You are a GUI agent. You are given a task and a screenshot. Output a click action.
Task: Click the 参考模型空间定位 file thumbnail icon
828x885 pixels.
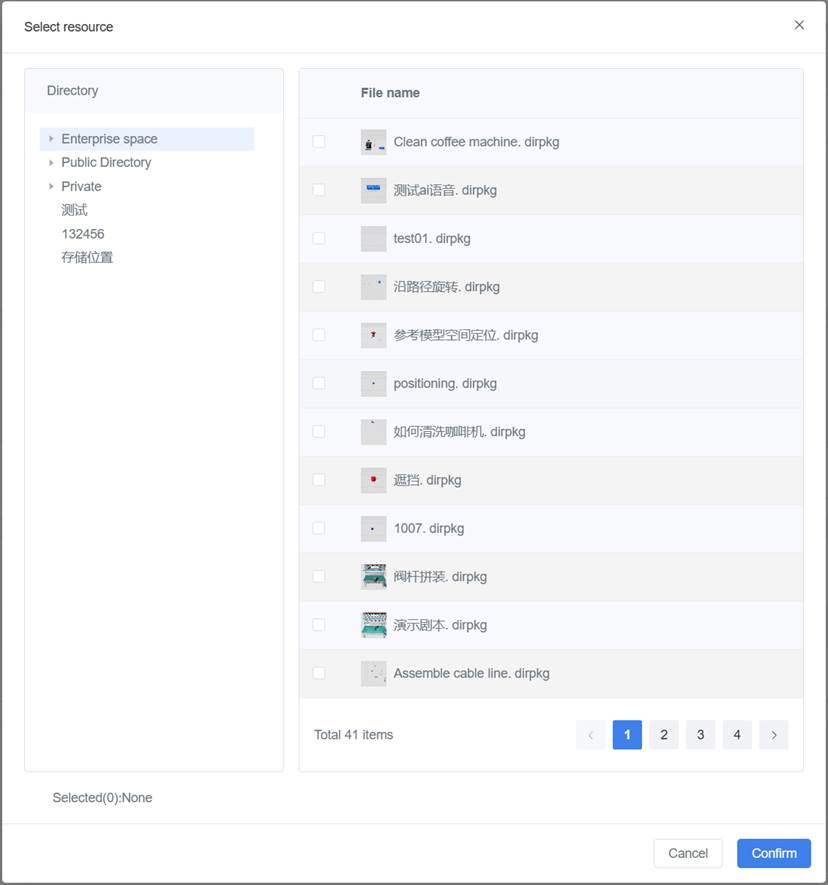(x=373, y=335)
